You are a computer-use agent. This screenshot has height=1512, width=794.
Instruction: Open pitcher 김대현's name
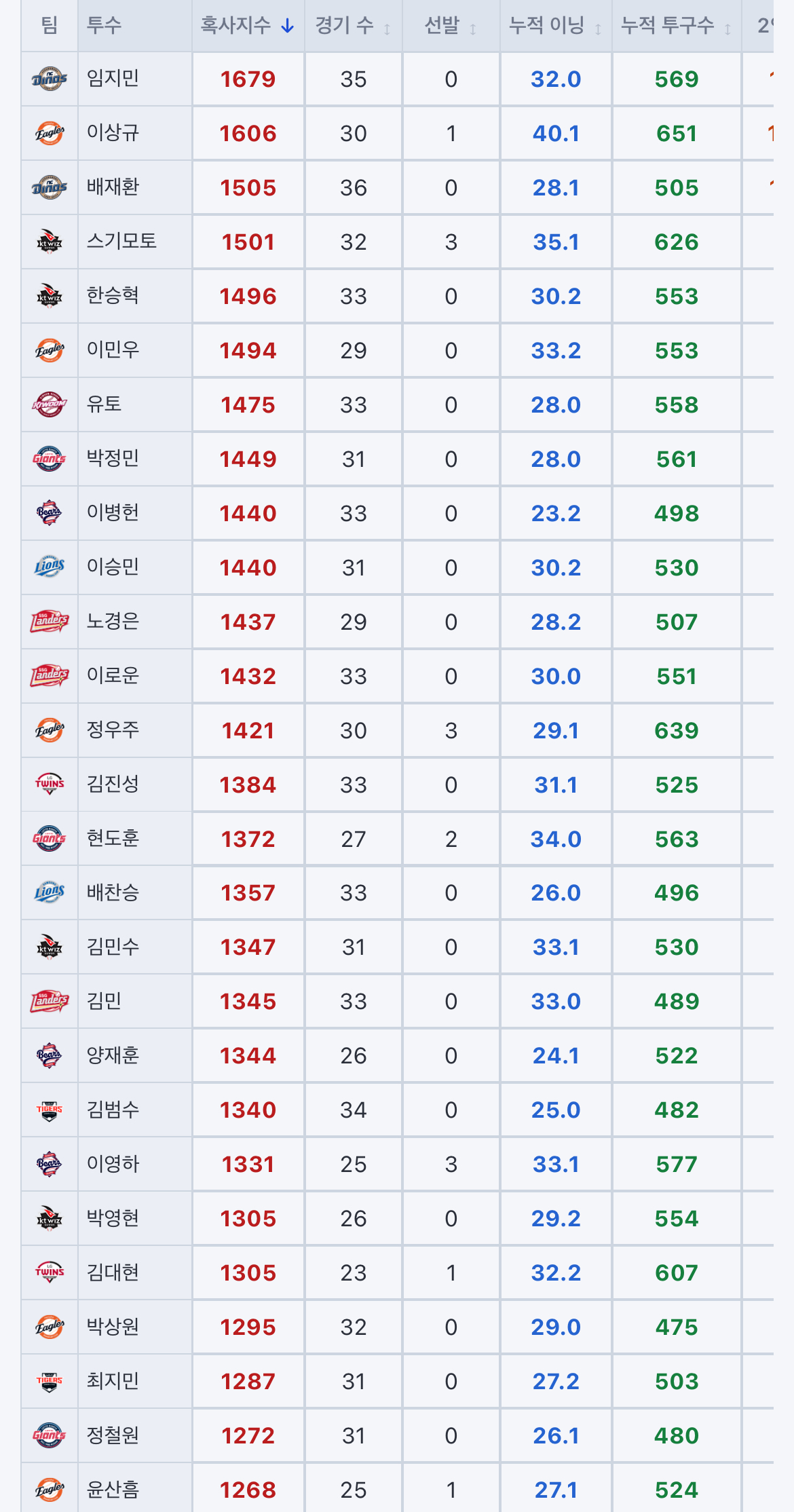coord(113,1272)
